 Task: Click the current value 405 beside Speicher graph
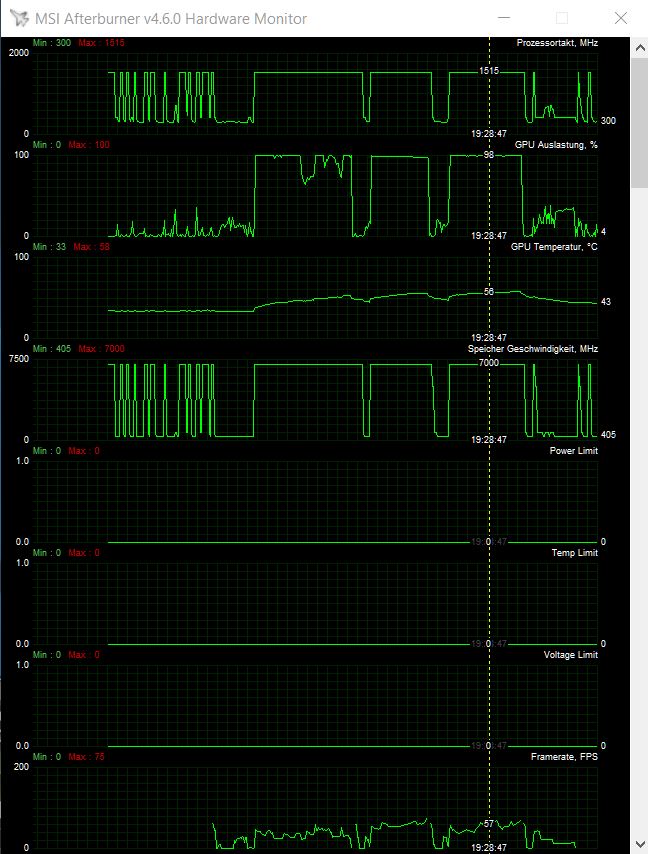coord(608,435)
